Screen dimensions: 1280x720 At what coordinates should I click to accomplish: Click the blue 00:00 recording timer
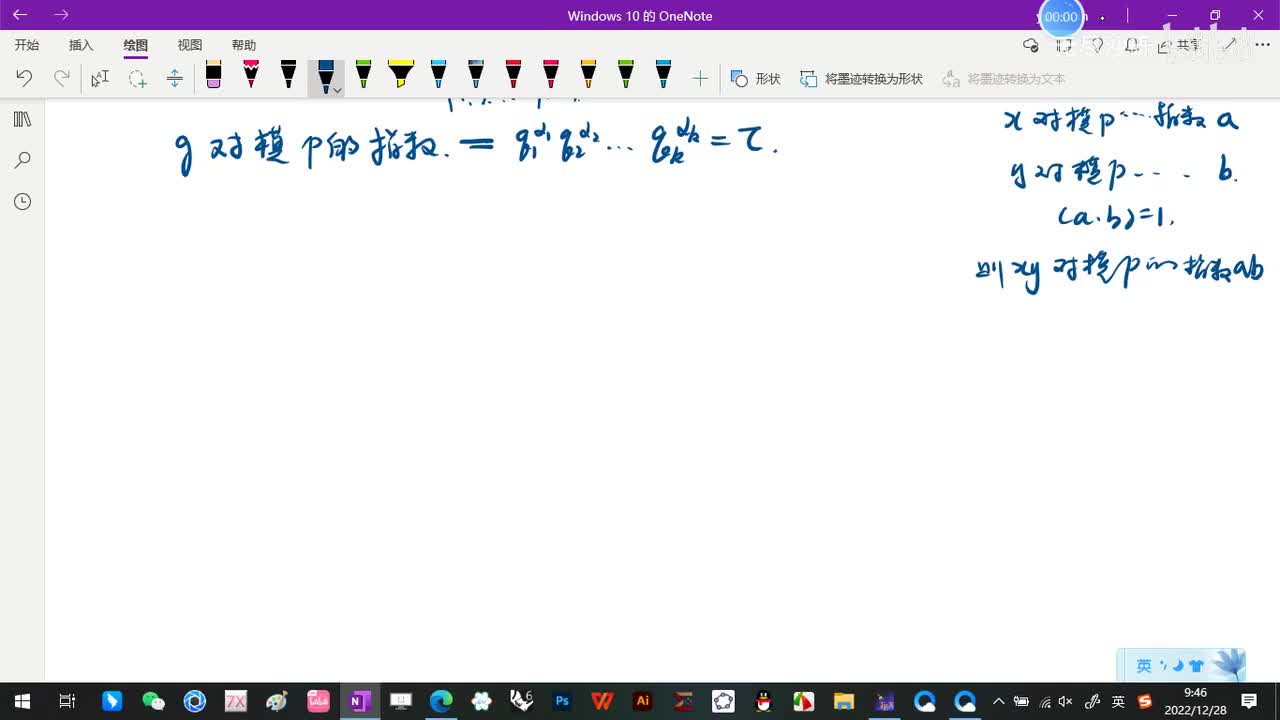pyautogui.click(x=1061, y=17)
